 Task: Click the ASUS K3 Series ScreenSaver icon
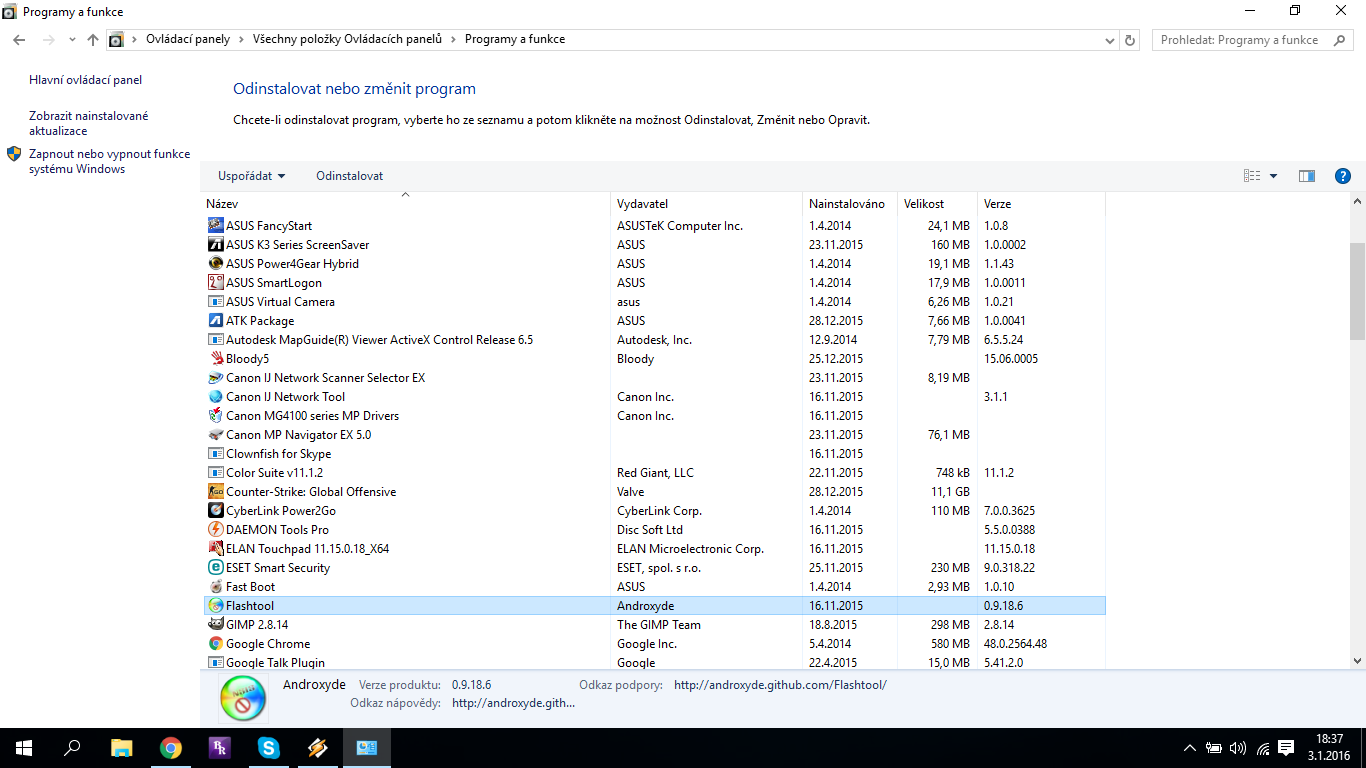click(215, 245)
